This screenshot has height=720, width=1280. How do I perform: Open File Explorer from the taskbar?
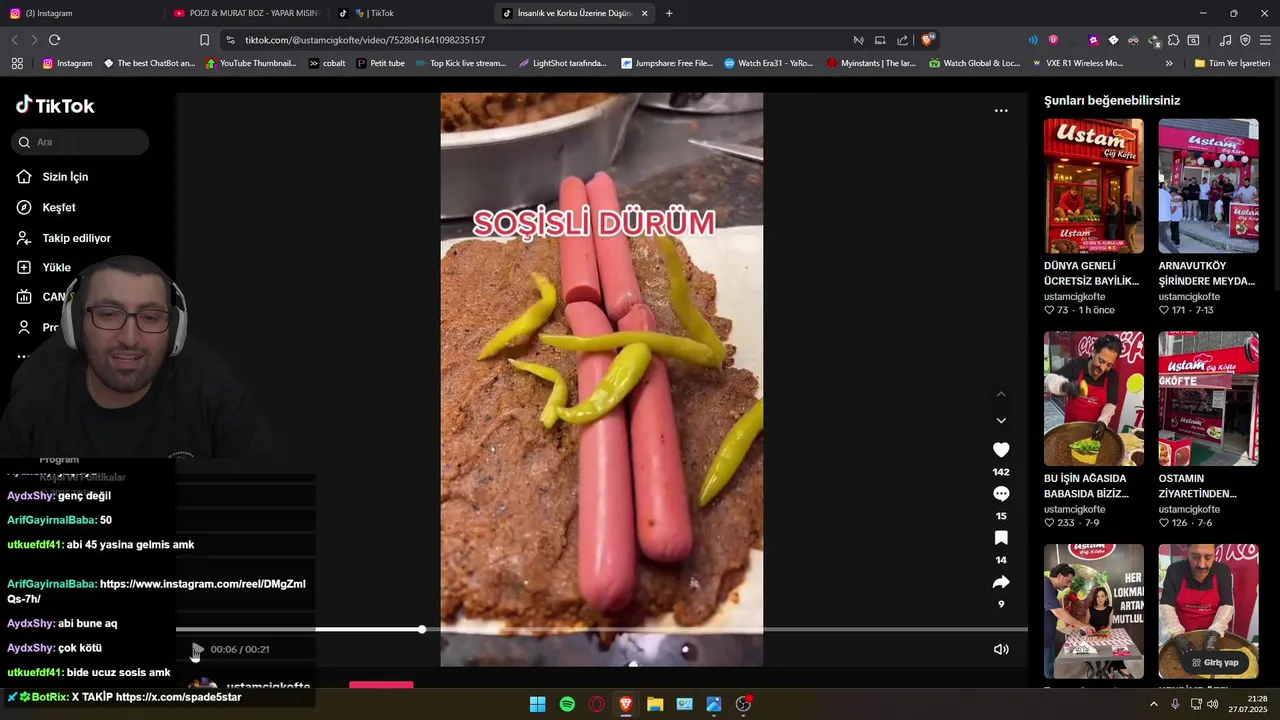pos(655,704)
